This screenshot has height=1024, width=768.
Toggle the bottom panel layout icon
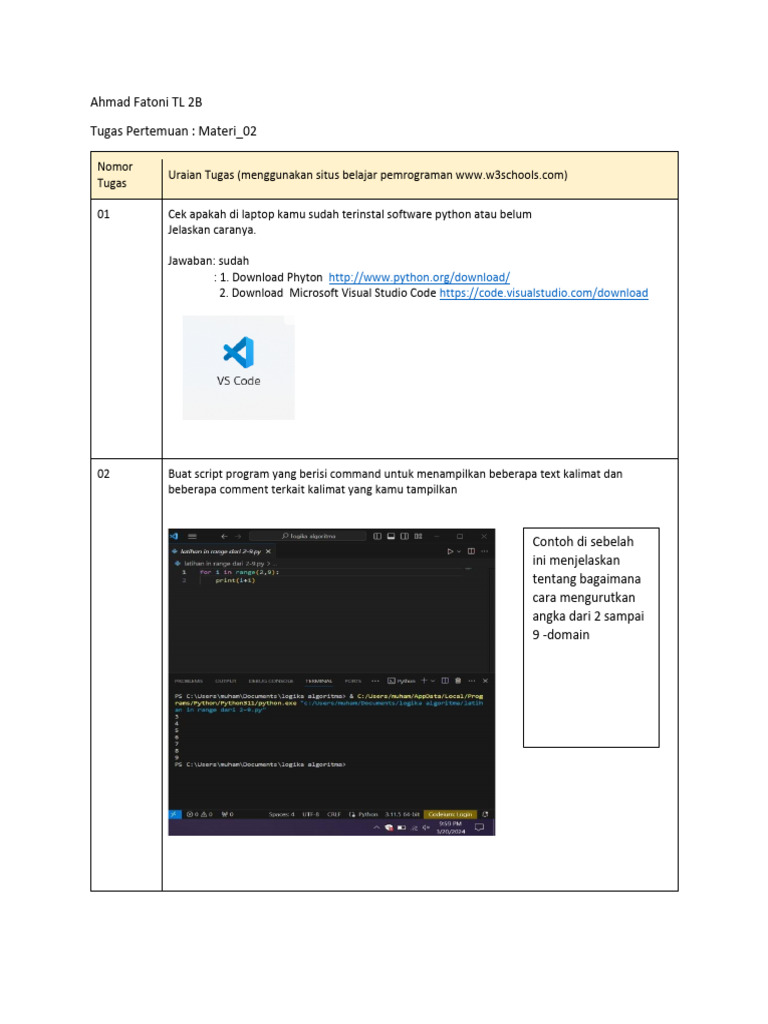(391, 536)
